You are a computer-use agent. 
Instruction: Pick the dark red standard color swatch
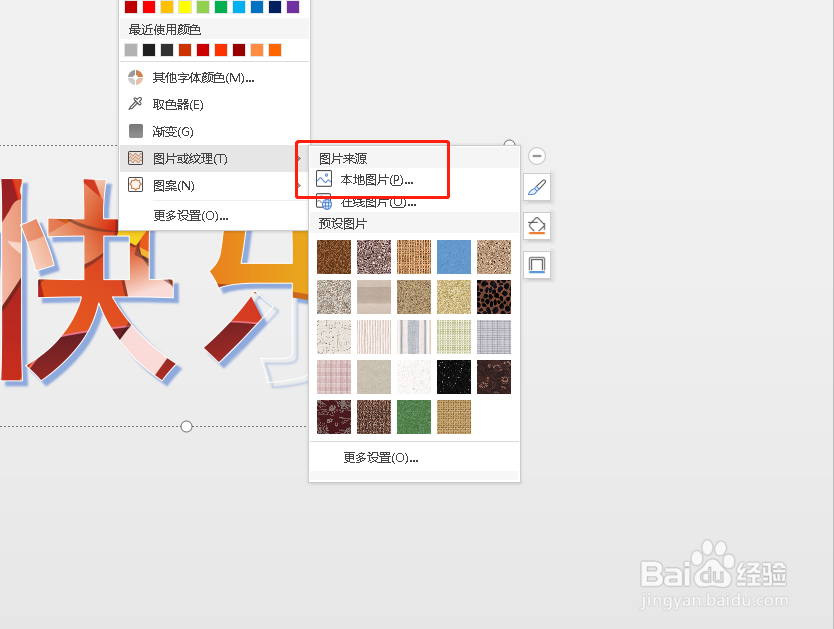point(131,7)
